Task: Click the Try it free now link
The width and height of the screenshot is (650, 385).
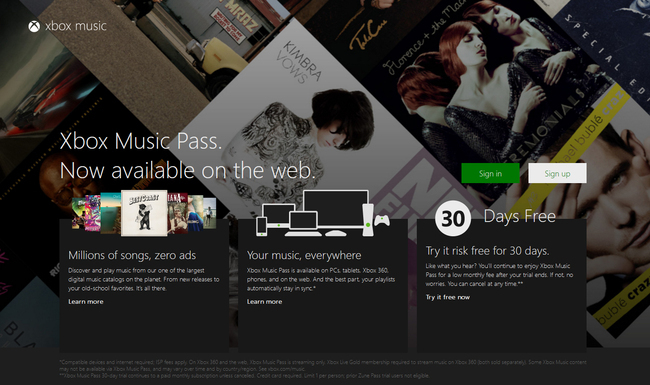Action: (x=448, y=297)
